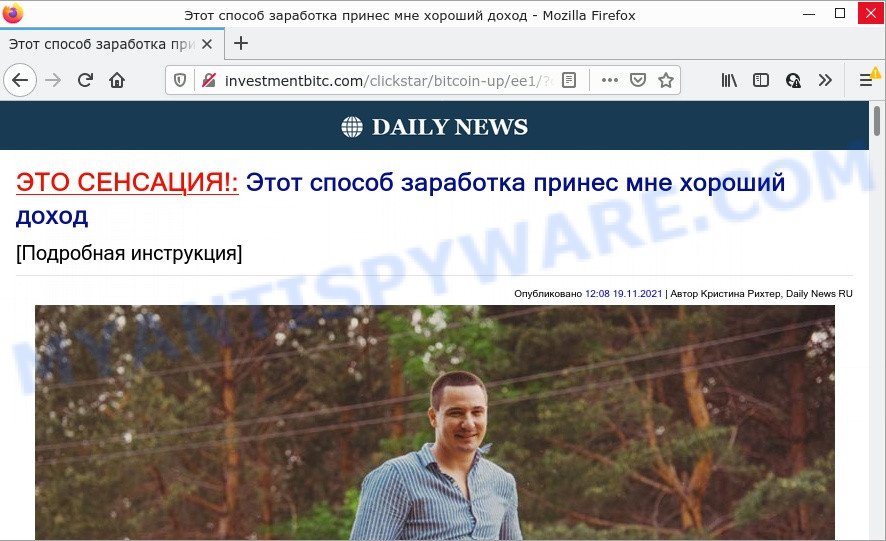Close the current browser tab
The width and height of the screenshot is (886, 541).
point(207,44)
